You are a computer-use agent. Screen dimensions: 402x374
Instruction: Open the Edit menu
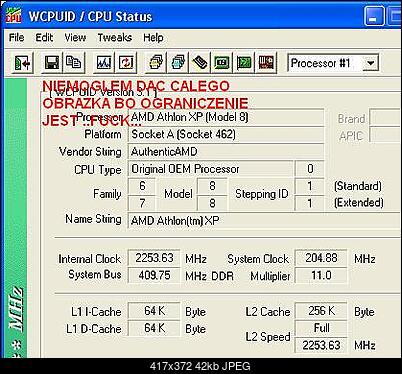point(44,37)
